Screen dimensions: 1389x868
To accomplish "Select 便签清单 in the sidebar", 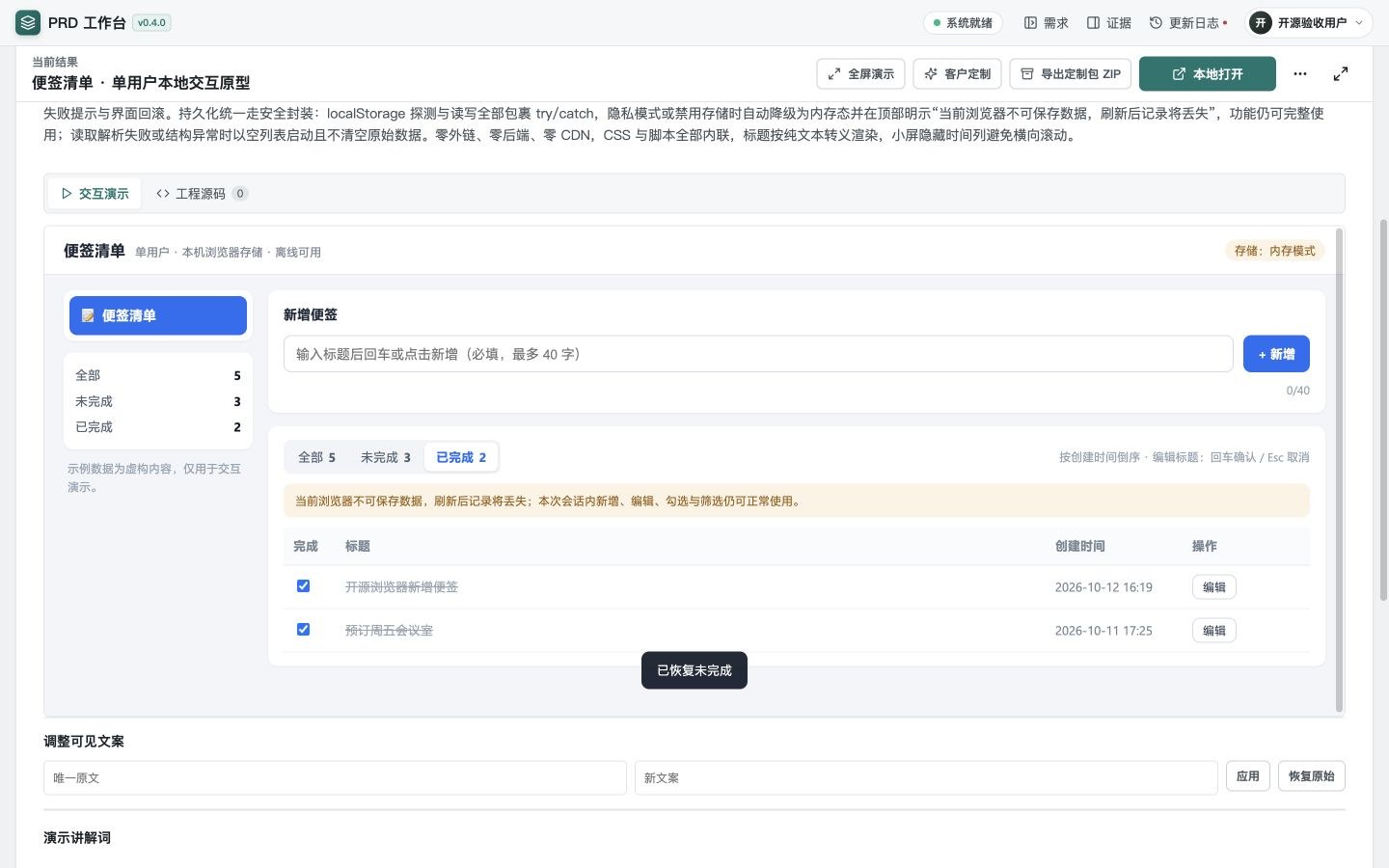I will tap(158, 315).
